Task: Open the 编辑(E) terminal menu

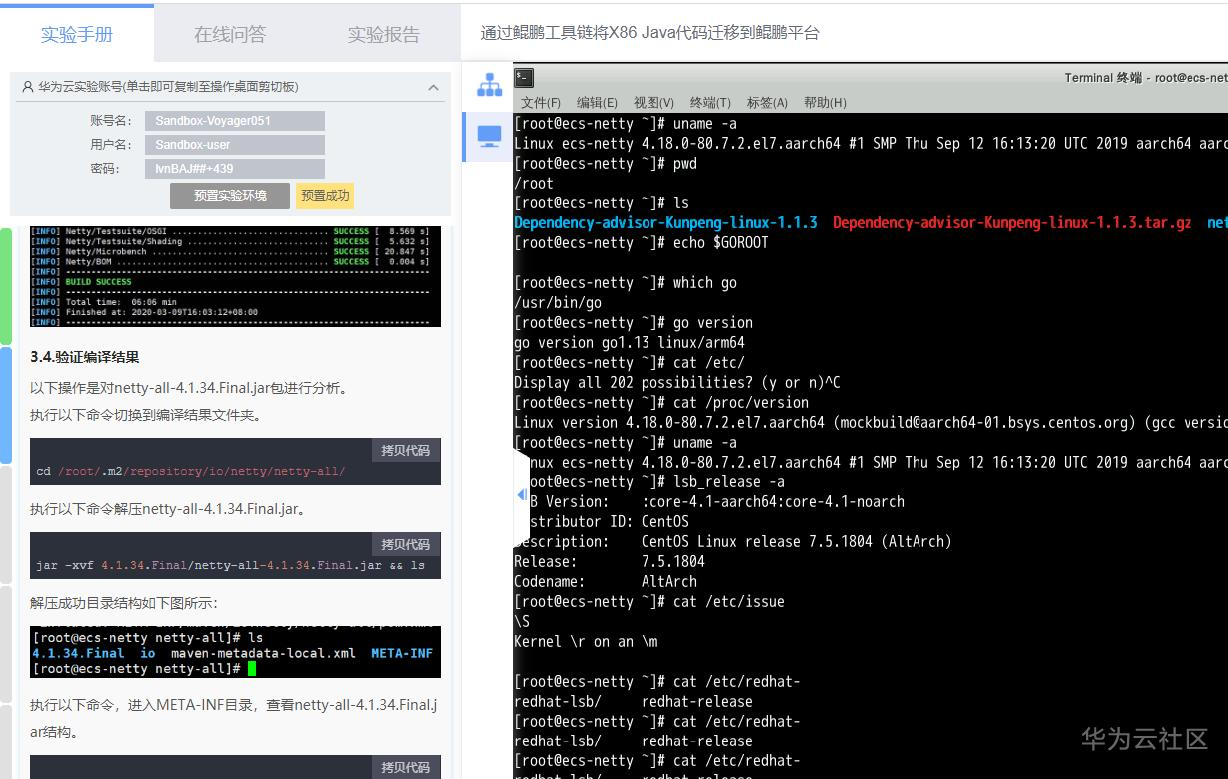Action: coord(597,103)
